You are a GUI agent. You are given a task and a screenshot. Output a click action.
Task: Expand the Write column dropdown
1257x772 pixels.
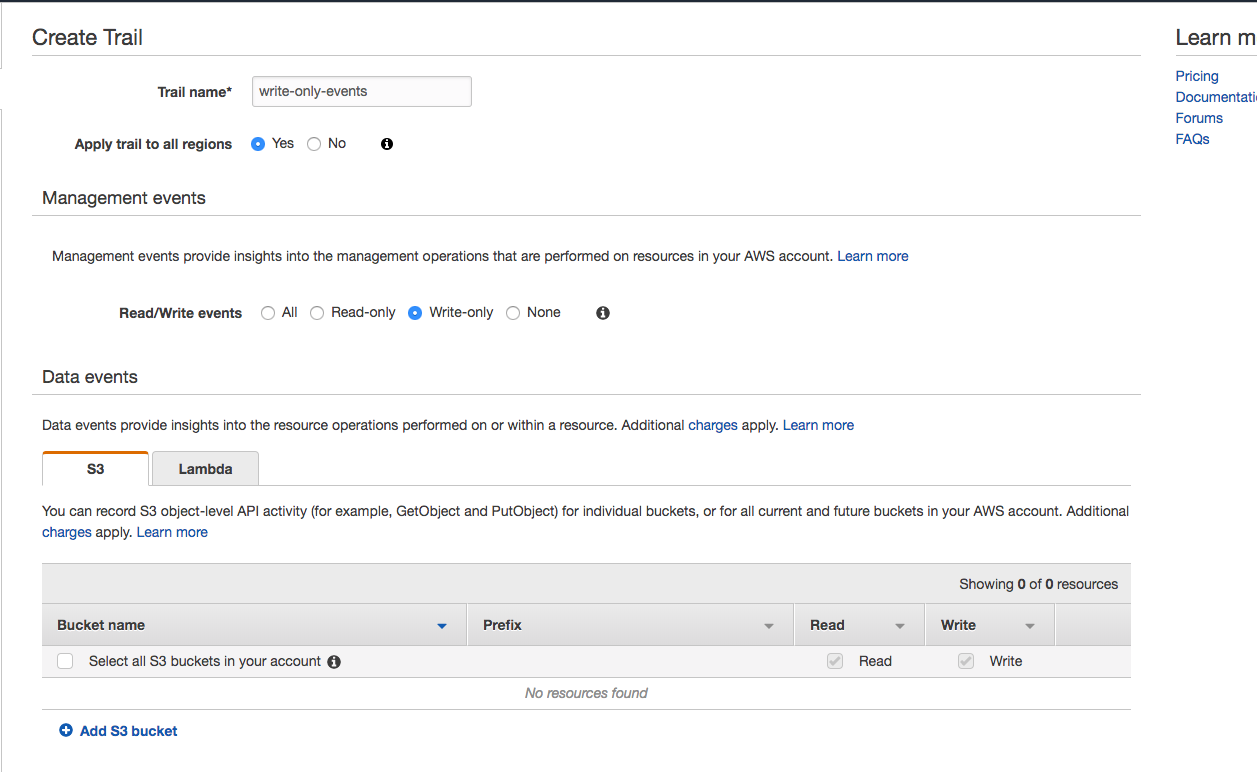(1029, 625)
